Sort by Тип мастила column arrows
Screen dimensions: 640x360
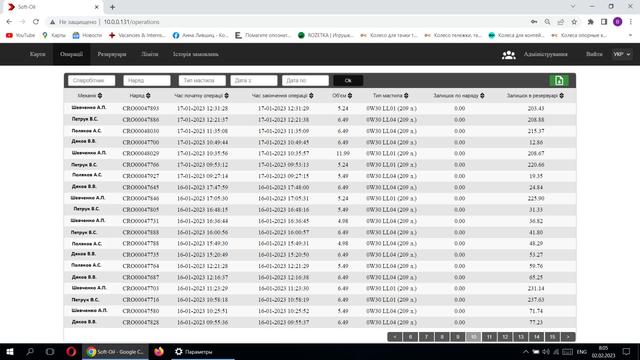(x=406, y=96)
